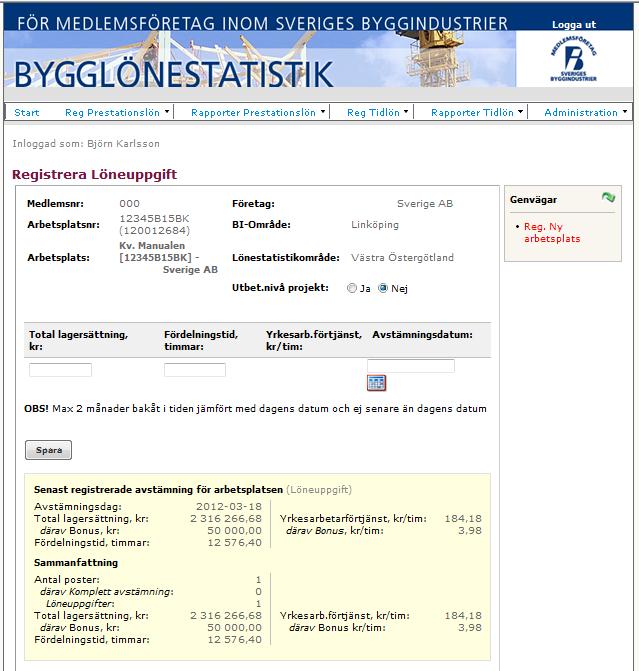The image size is (639, 671).
Task: Click the Spara button
Action: click(48, 450)
